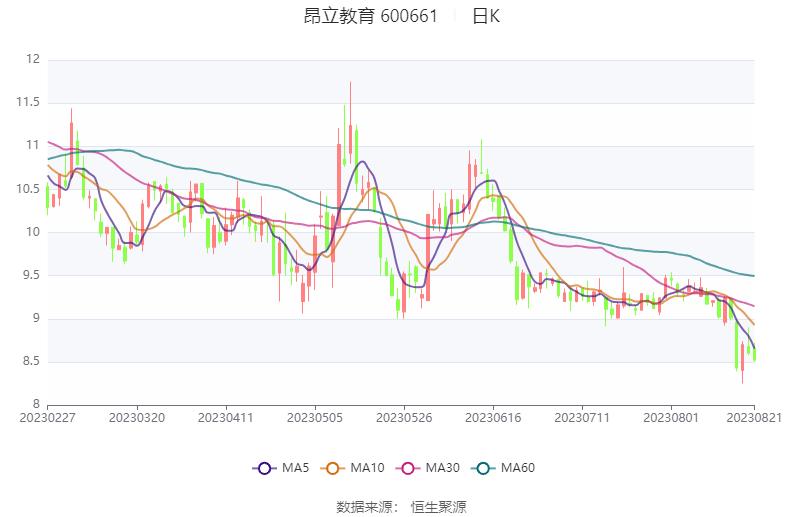Click the 20230616 x-axis date label
The height and width of the screenshot is (517, 803).
493,416
